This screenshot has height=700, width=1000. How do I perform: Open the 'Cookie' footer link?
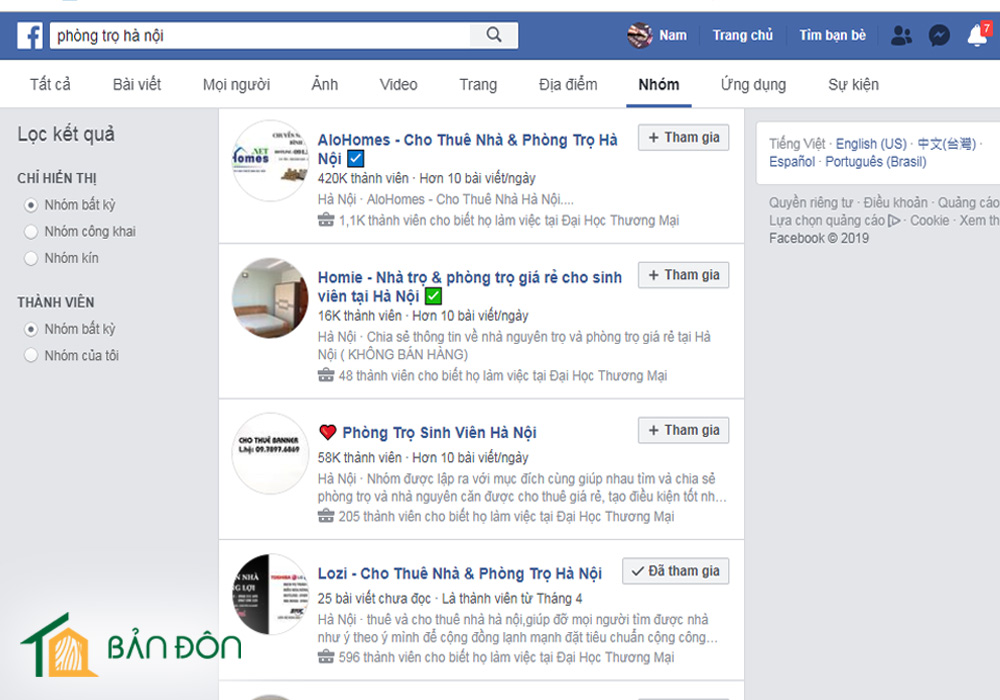click(929, 221)
